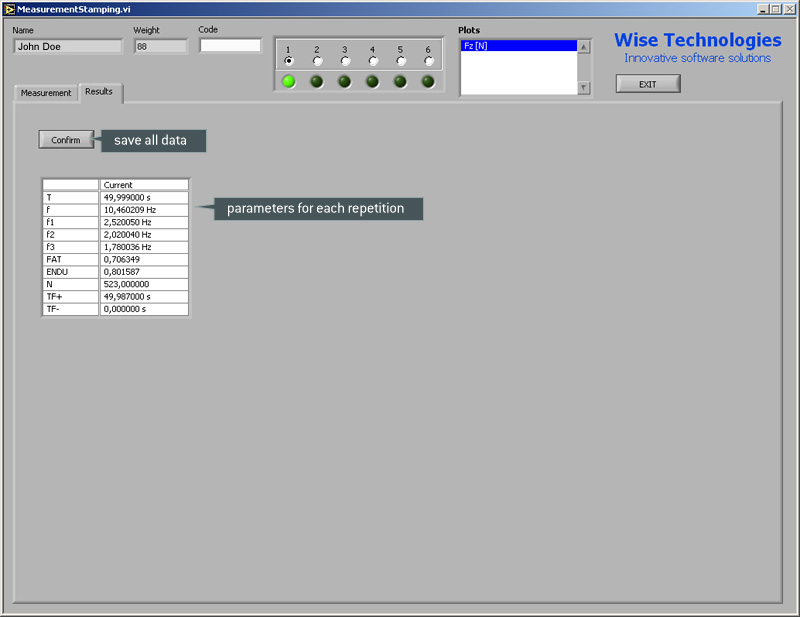Click the TF- value 0,000000 s
Image resolution: width=800 pixels, height=617 pixels.
[144, 309]
